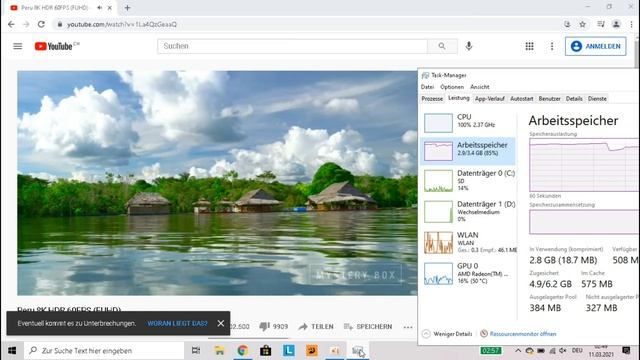Open Microsoft Store from the taskbar

[266, 351]
